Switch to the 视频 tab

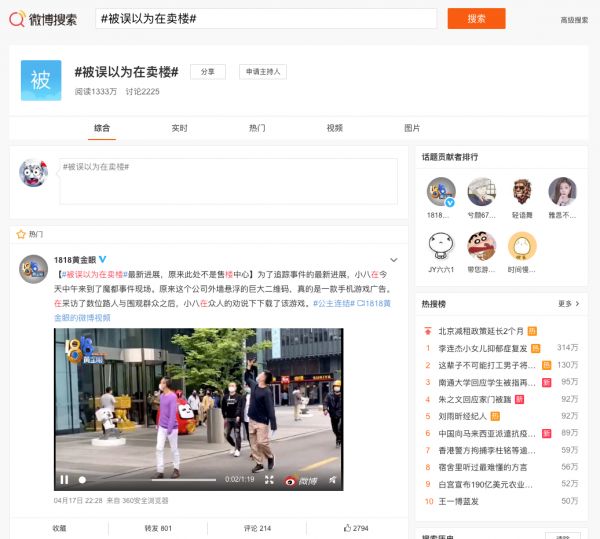334,128
